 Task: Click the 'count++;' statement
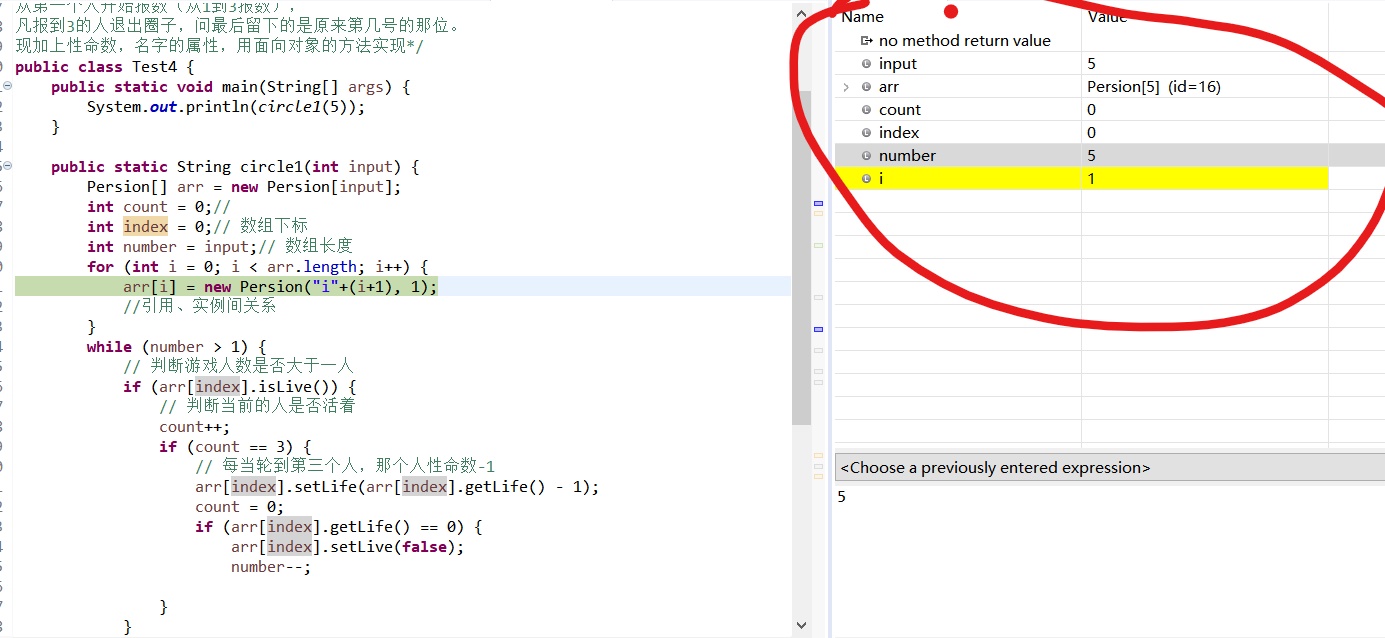click(194, 427)
